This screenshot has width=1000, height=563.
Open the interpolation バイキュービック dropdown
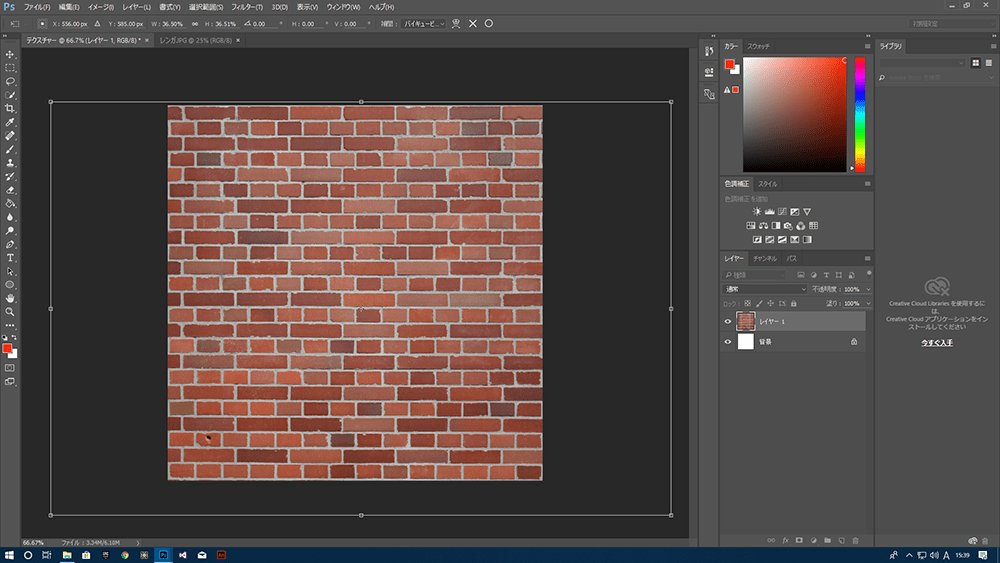tap(424, 23)
